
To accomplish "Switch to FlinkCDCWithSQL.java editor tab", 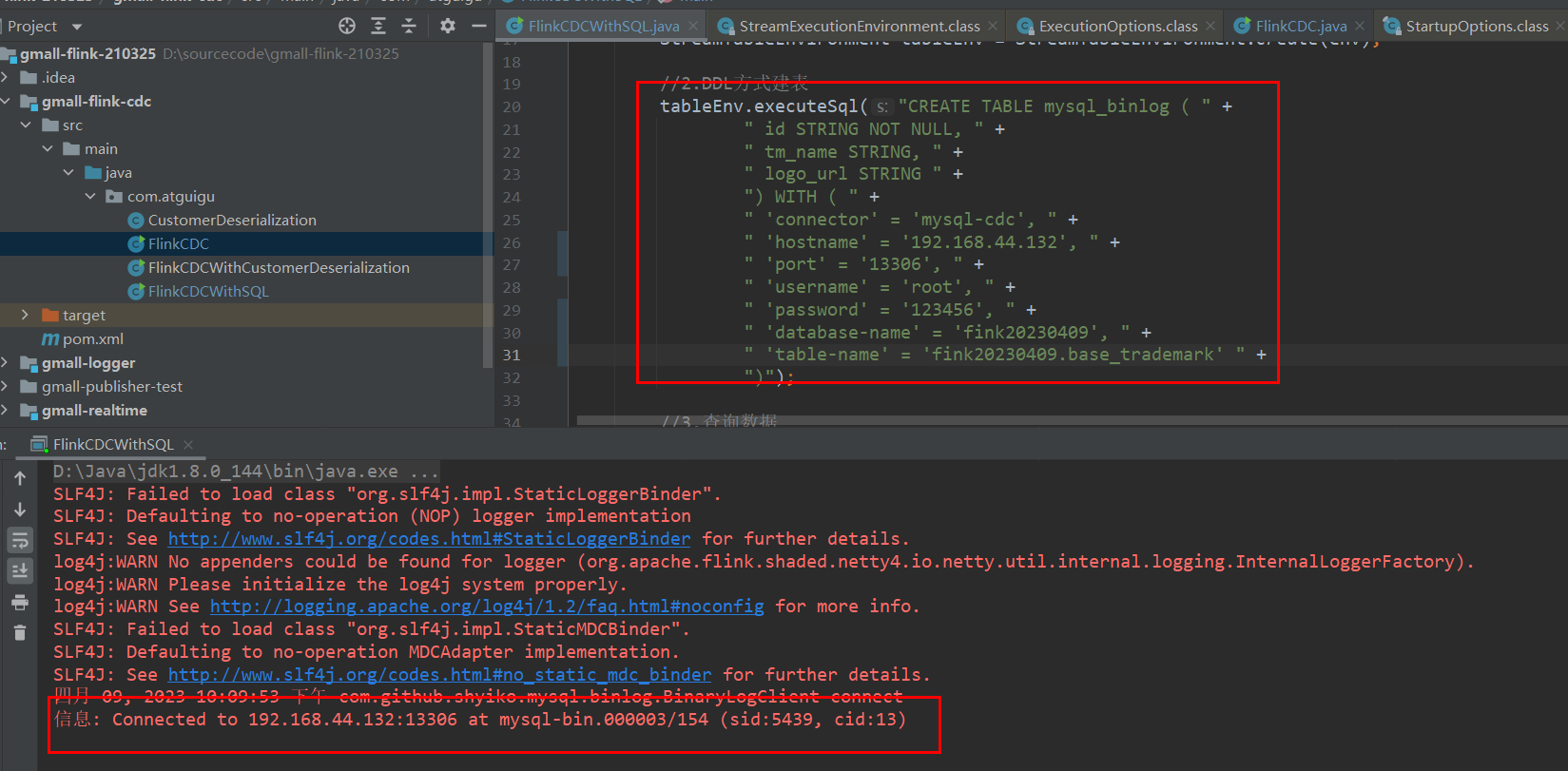I will pos(604,26).
